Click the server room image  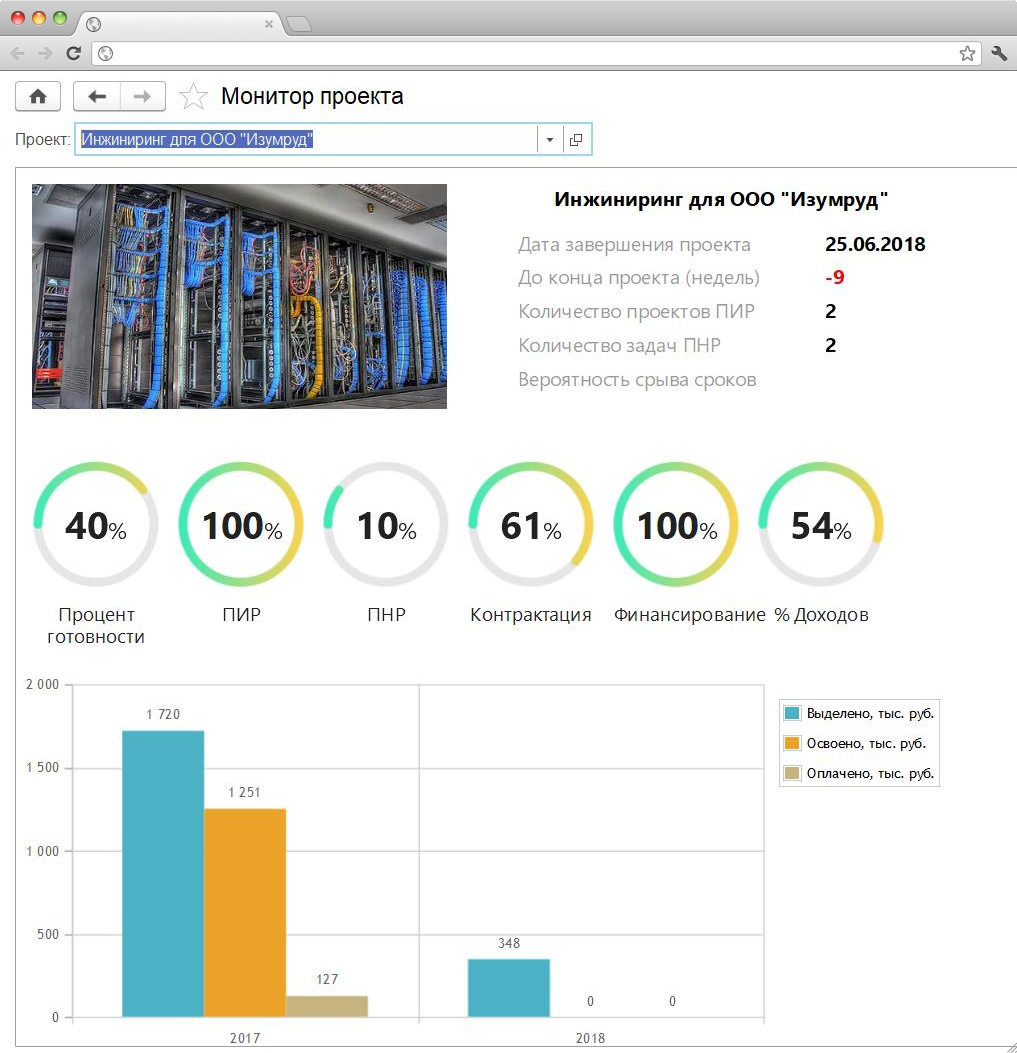pos(239,296)
